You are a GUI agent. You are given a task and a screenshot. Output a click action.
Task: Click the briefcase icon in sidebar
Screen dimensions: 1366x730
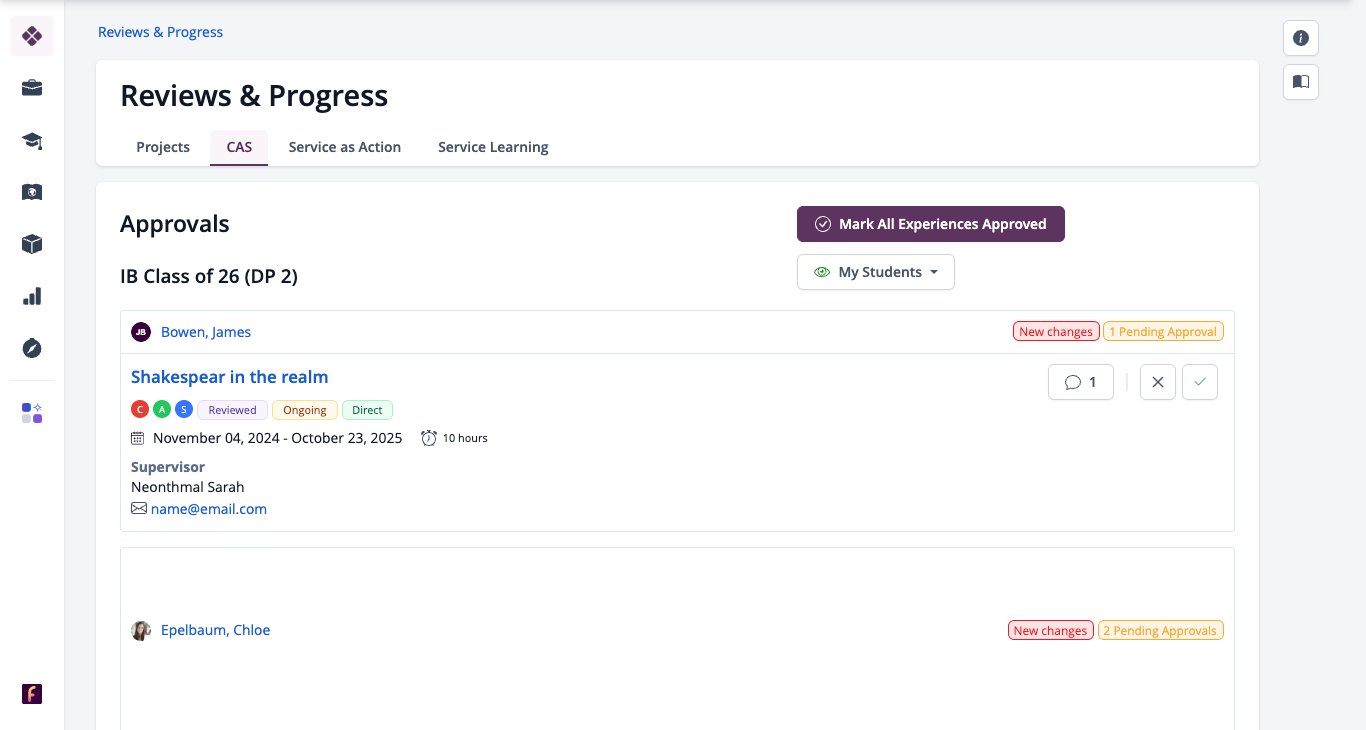[x=32, y=88]
